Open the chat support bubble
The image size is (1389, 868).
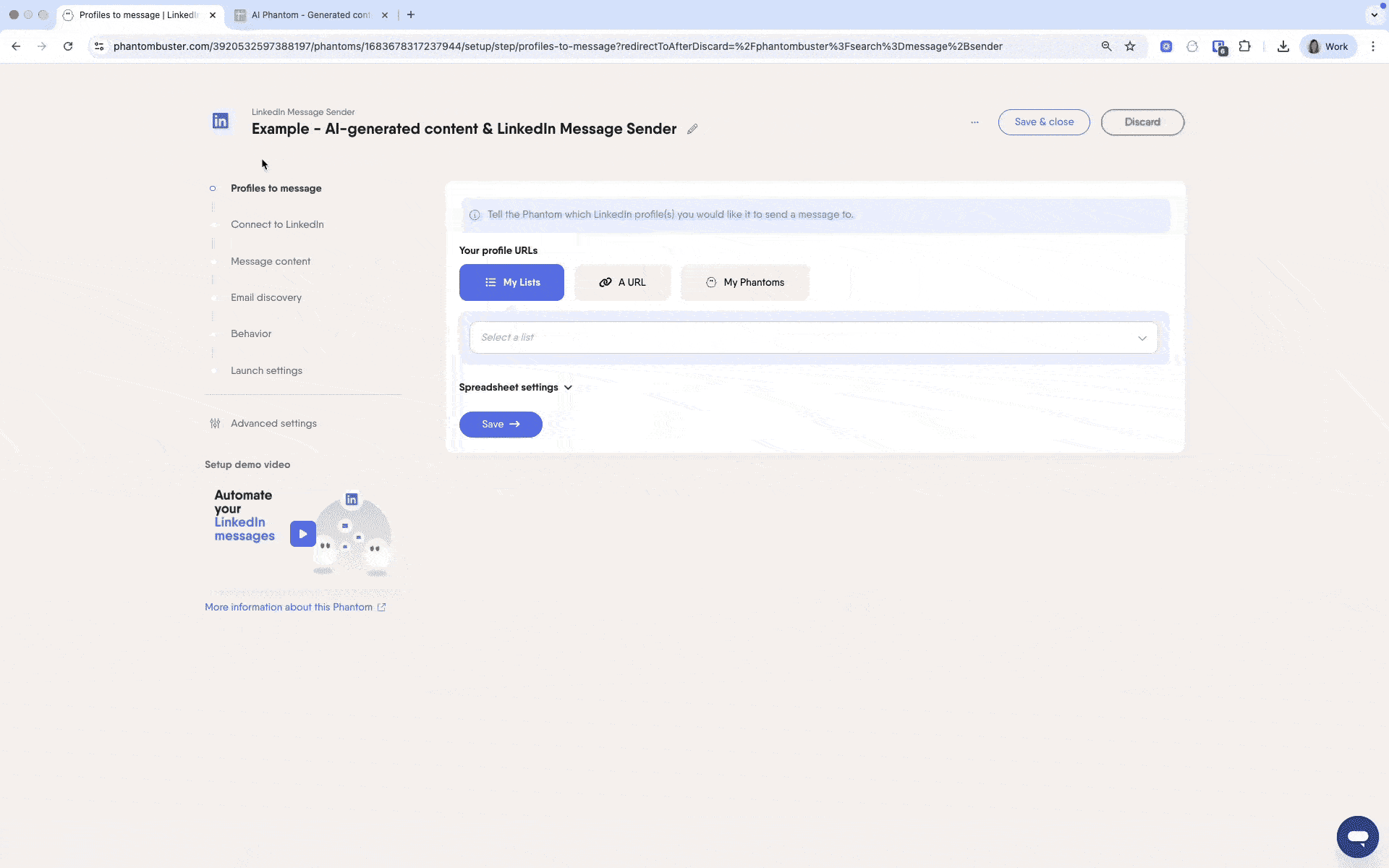click(x=1357, y=837)
